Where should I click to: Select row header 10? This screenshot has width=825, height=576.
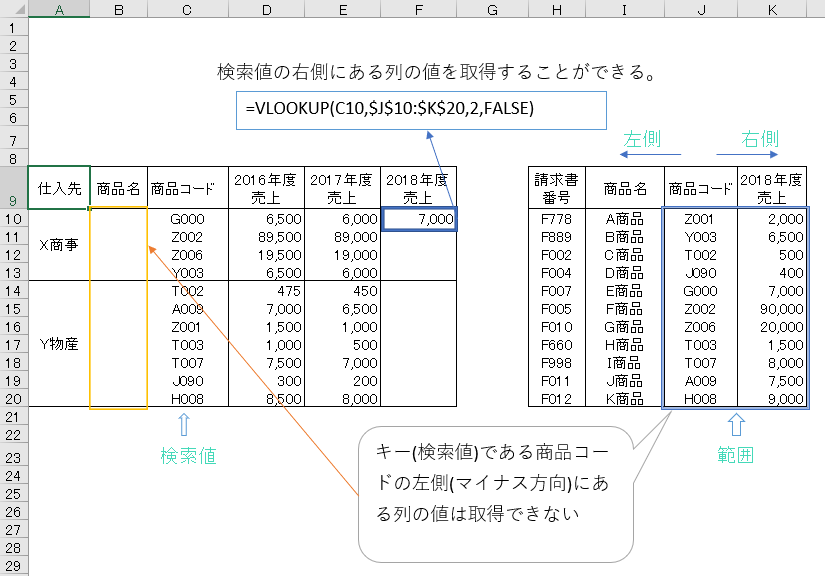[x=14, y=219]
